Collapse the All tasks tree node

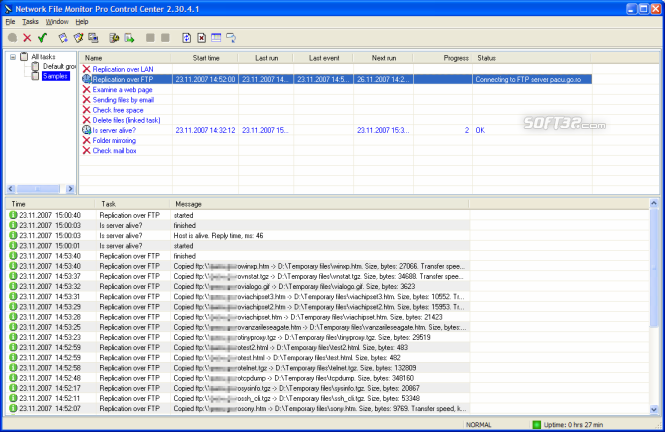pos(13,56)
